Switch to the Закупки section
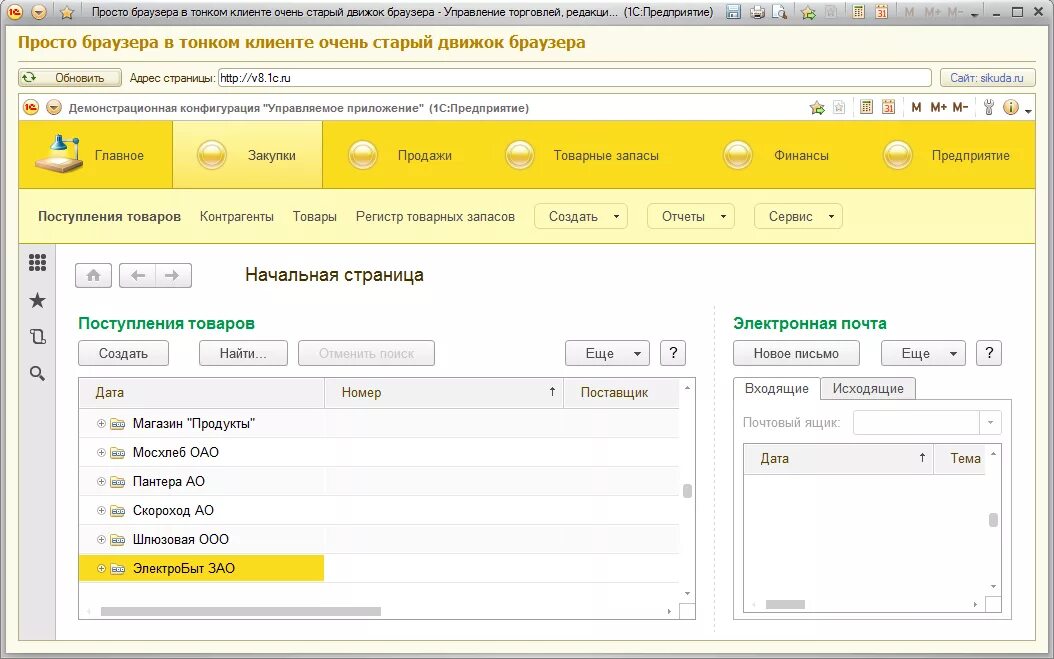Screen dimensions: 1054x659 [247, 155]
